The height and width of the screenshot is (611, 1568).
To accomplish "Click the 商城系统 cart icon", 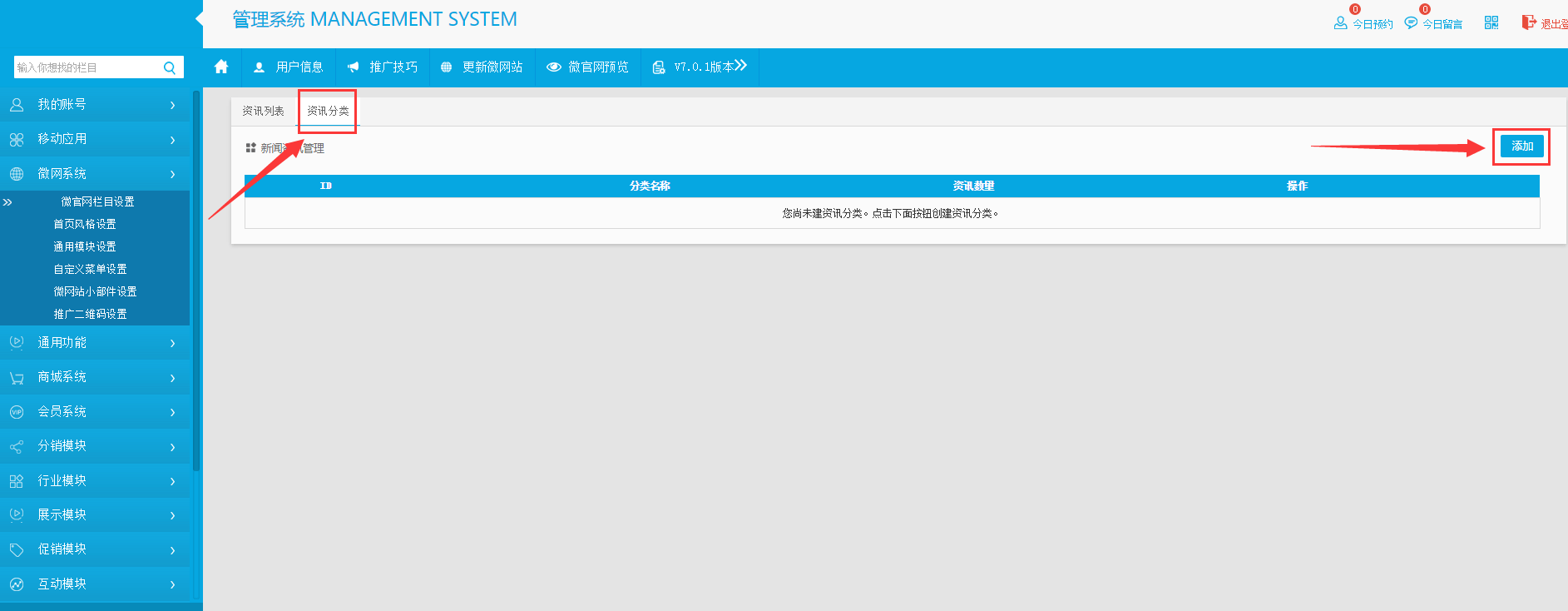I will pyautogui.click(x=17, y=377).
